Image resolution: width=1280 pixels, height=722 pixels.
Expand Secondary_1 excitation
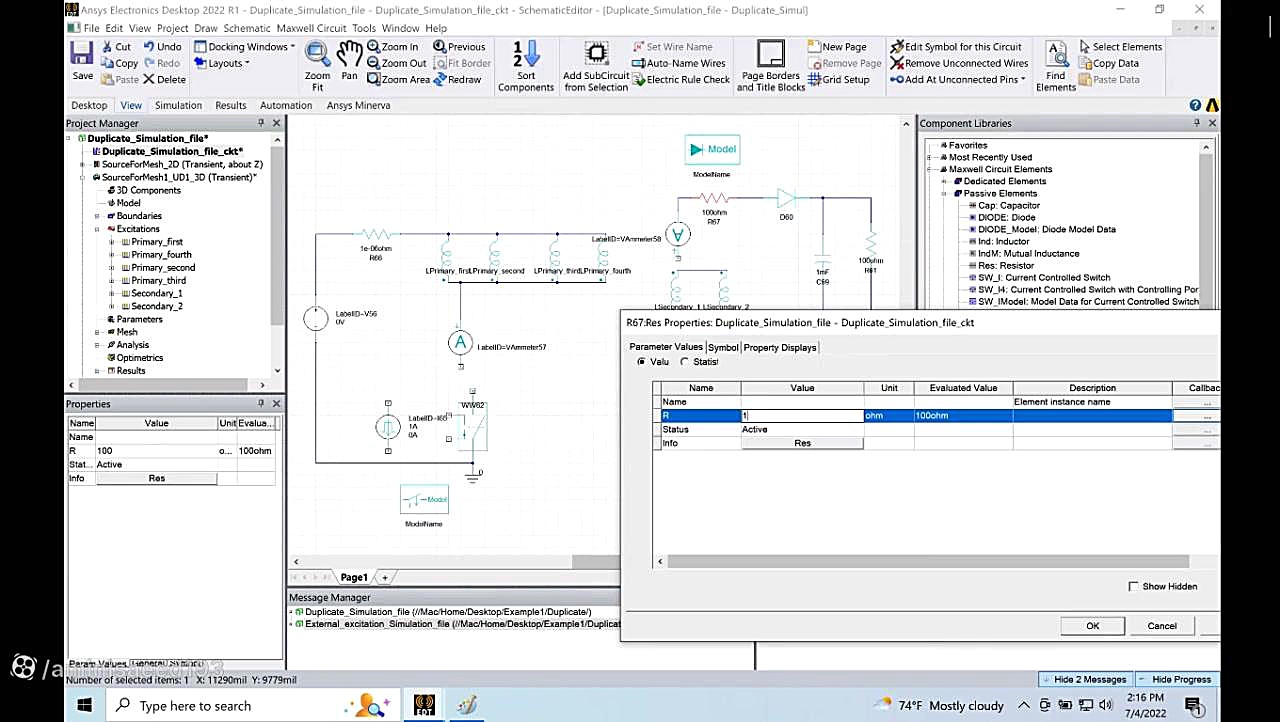pos(111,294)
